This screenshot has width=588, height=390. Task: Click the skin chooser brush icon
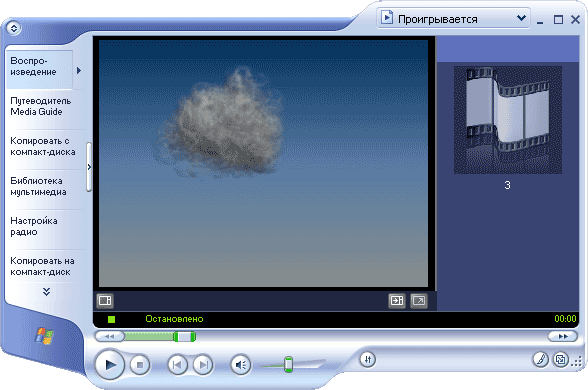540,360
